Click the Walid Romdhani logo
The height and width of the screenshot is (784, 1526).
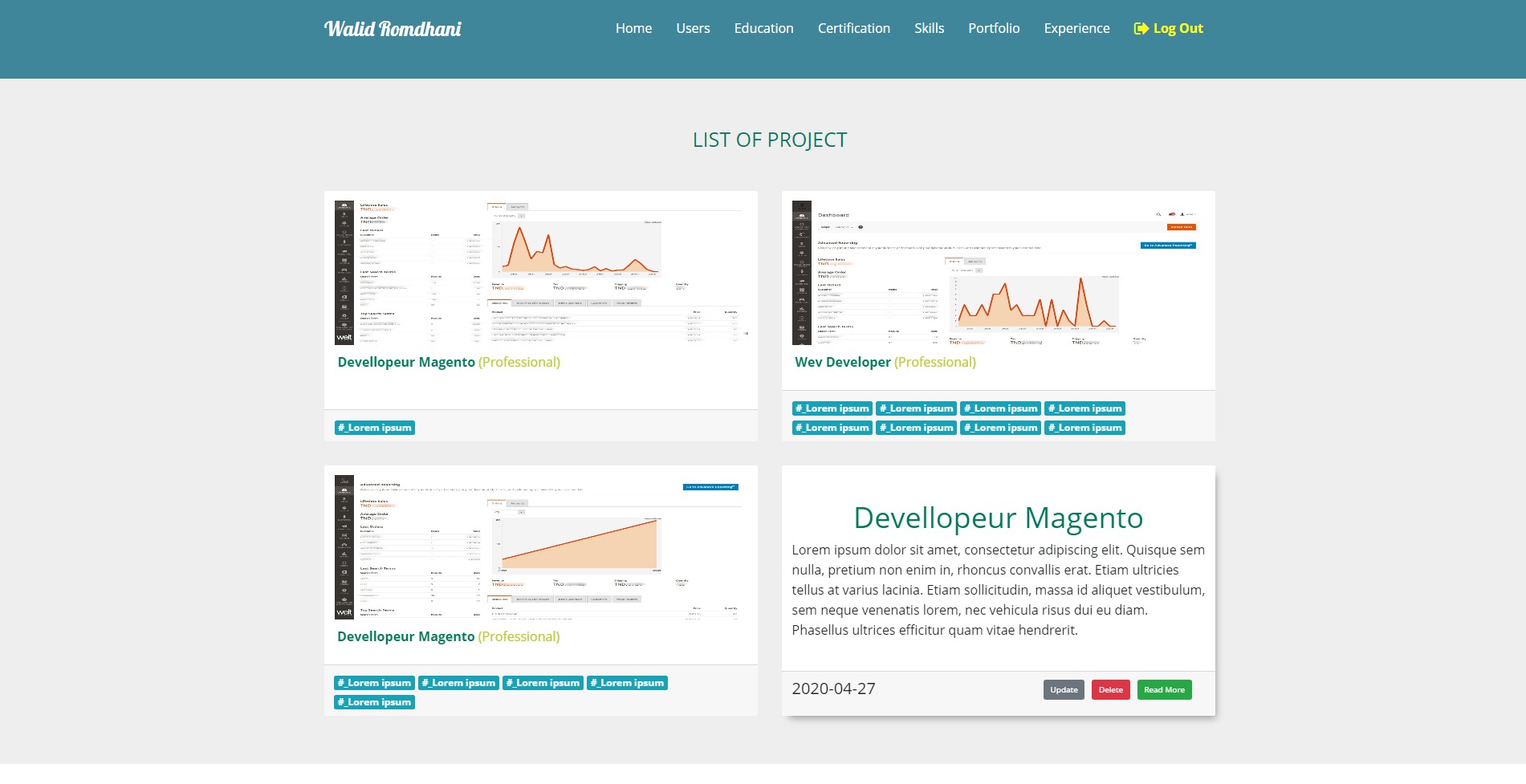click(x=393, y=29)
